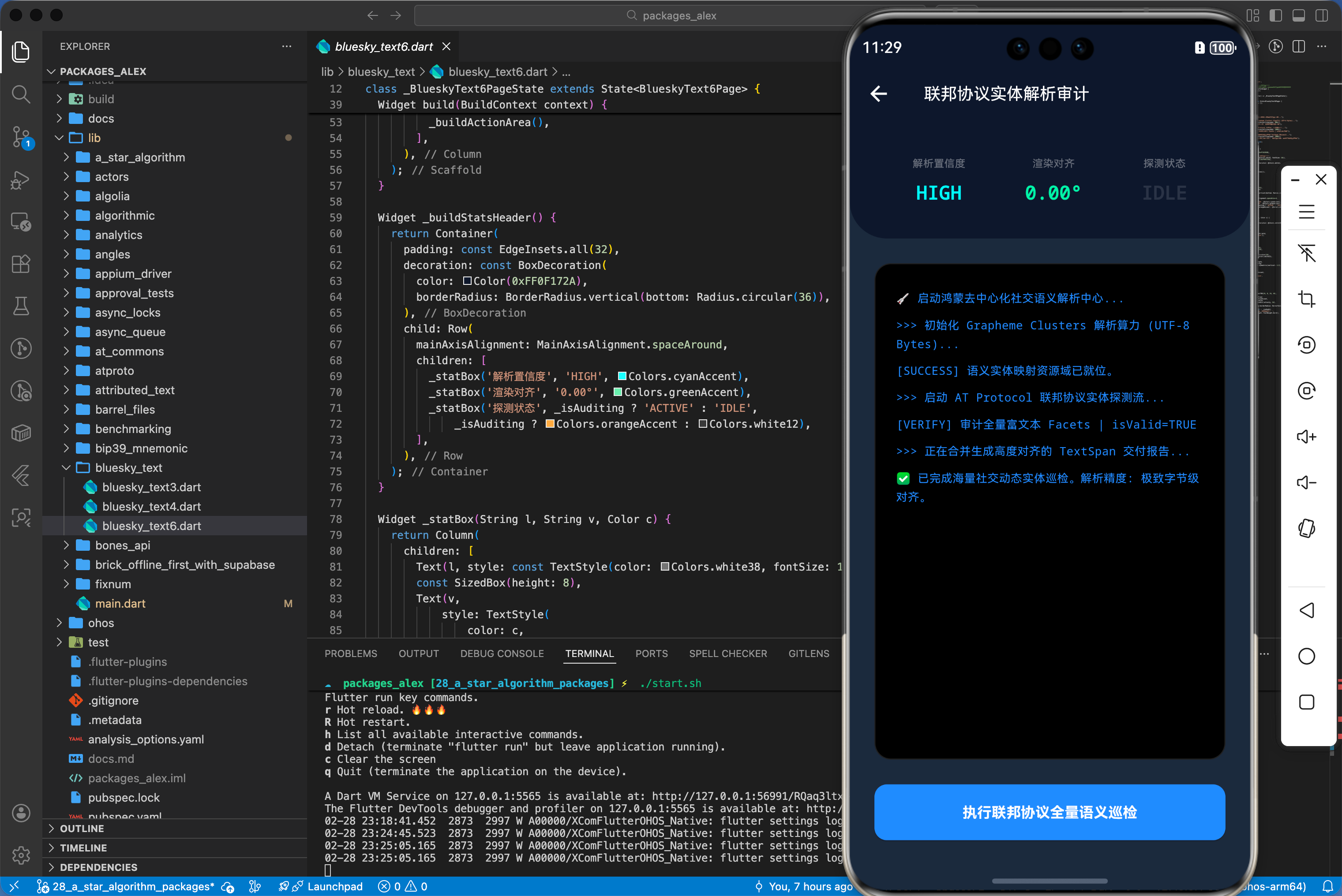This screenshot has width=1342, height=896.
Task: Expand the OUTLINE section
Action: click(x=82, y=829)
